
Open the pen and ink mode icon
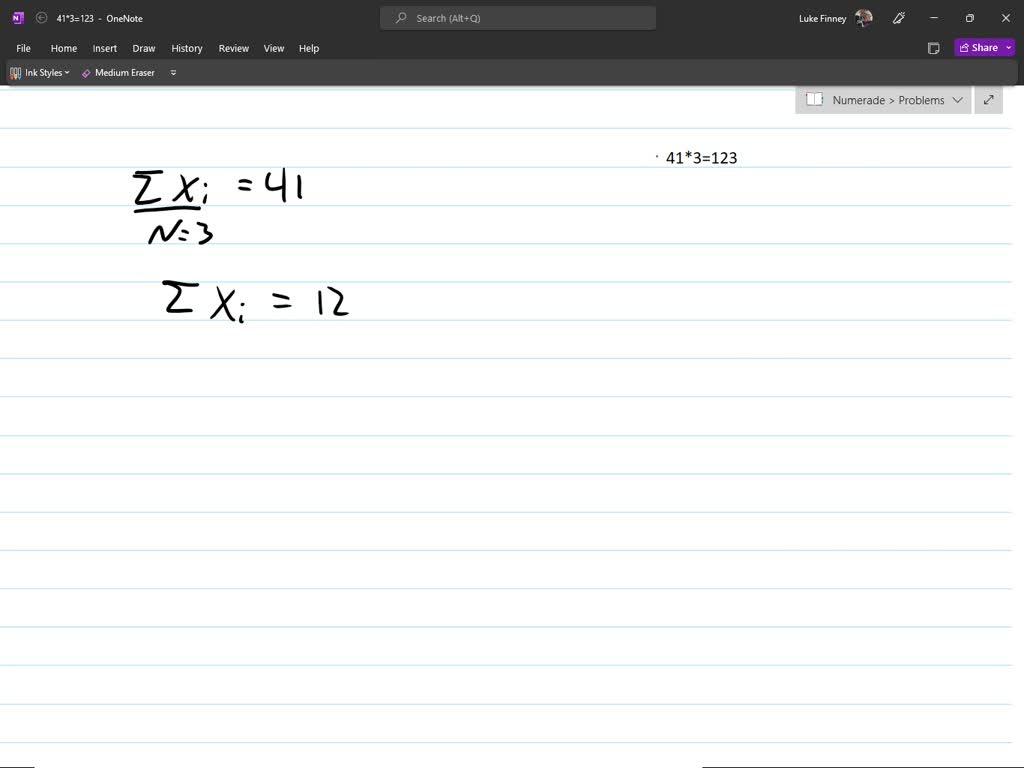coord(899,18)
